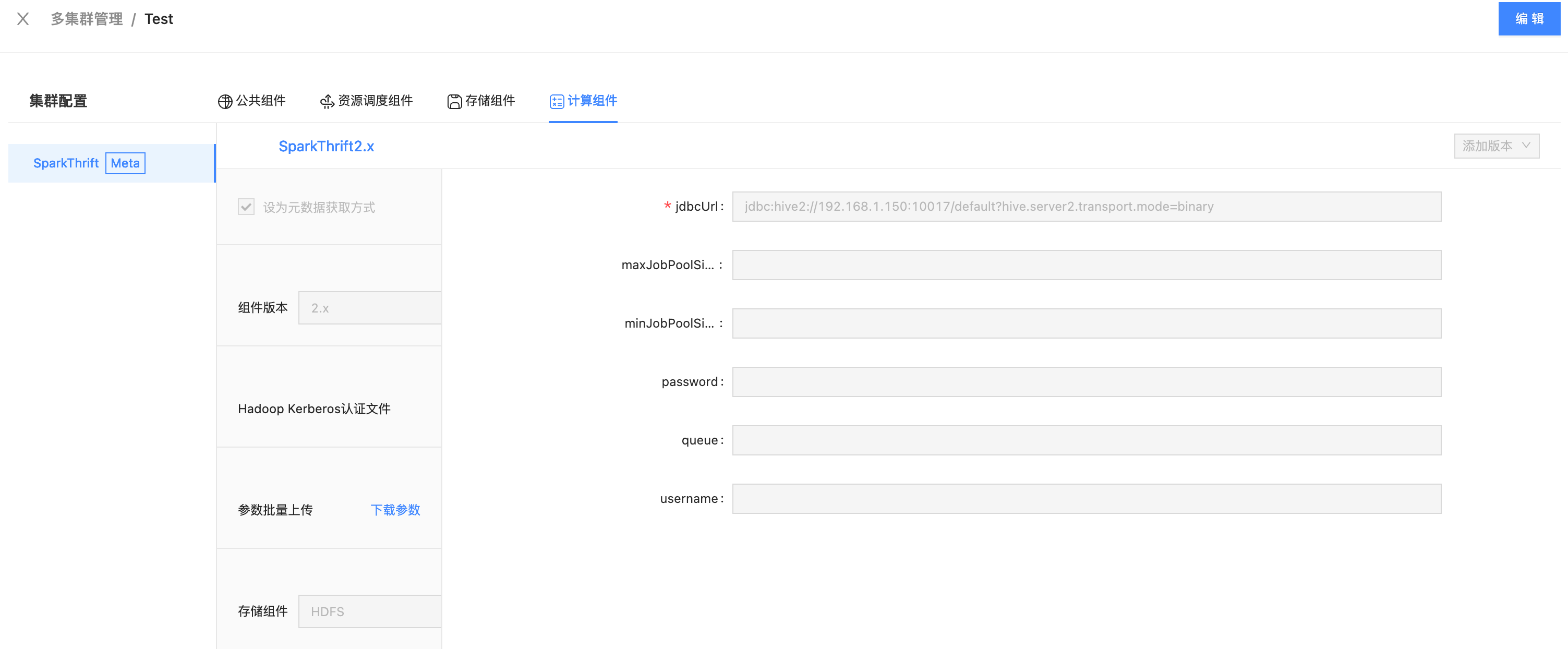
Task: Click the 编辑 button
Action: pyautogui.click(x=1528, y=19)
